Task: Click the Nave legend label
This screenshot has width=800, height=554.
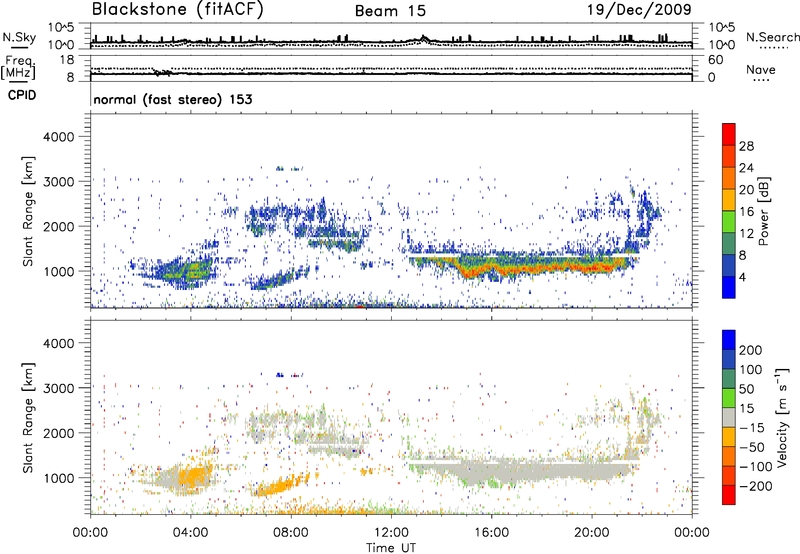Action: (761, 70)
